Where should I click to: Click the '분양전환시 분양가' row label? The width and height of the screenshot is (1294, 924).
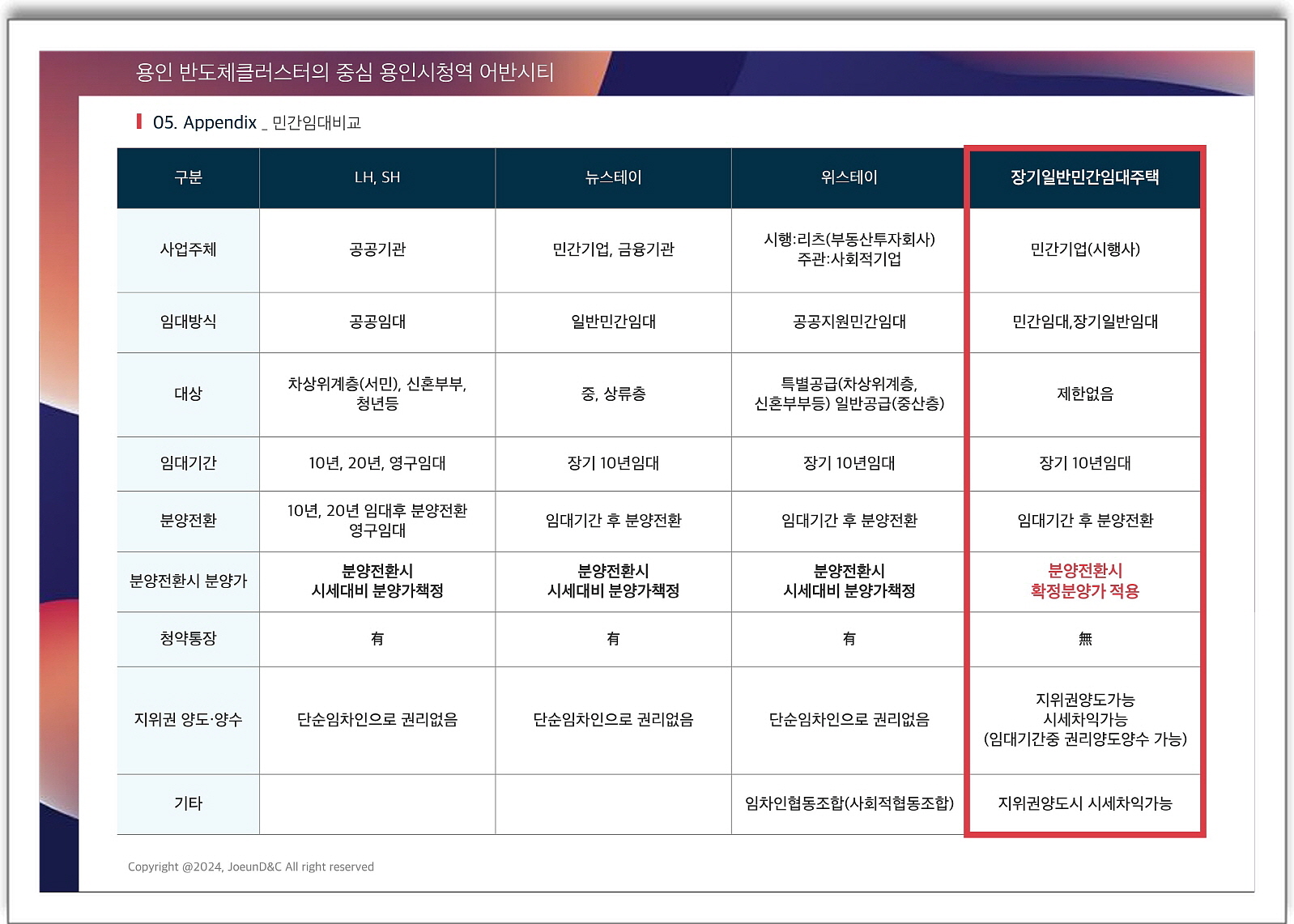pyautogui.click(x=188, y=581)
